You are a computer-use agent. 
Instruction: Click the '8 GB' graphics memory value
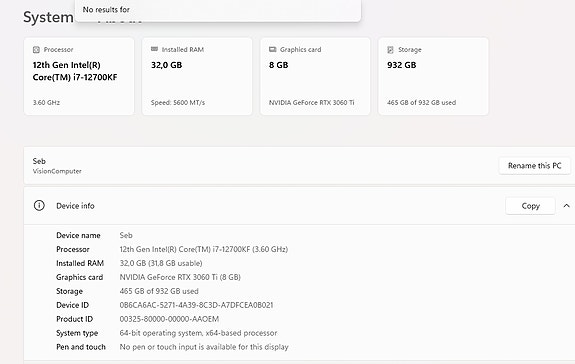coord(278,65)
